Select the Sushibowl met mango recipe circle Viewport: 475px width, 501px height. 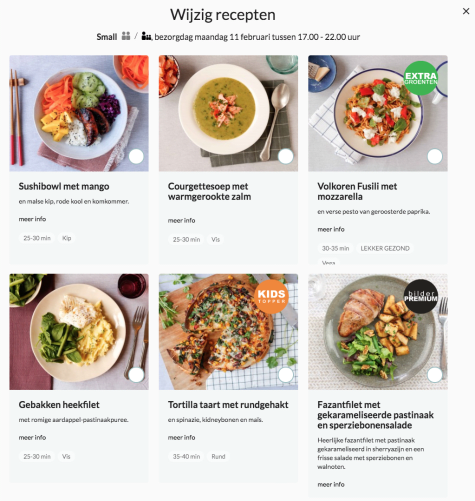coord(136,156)
